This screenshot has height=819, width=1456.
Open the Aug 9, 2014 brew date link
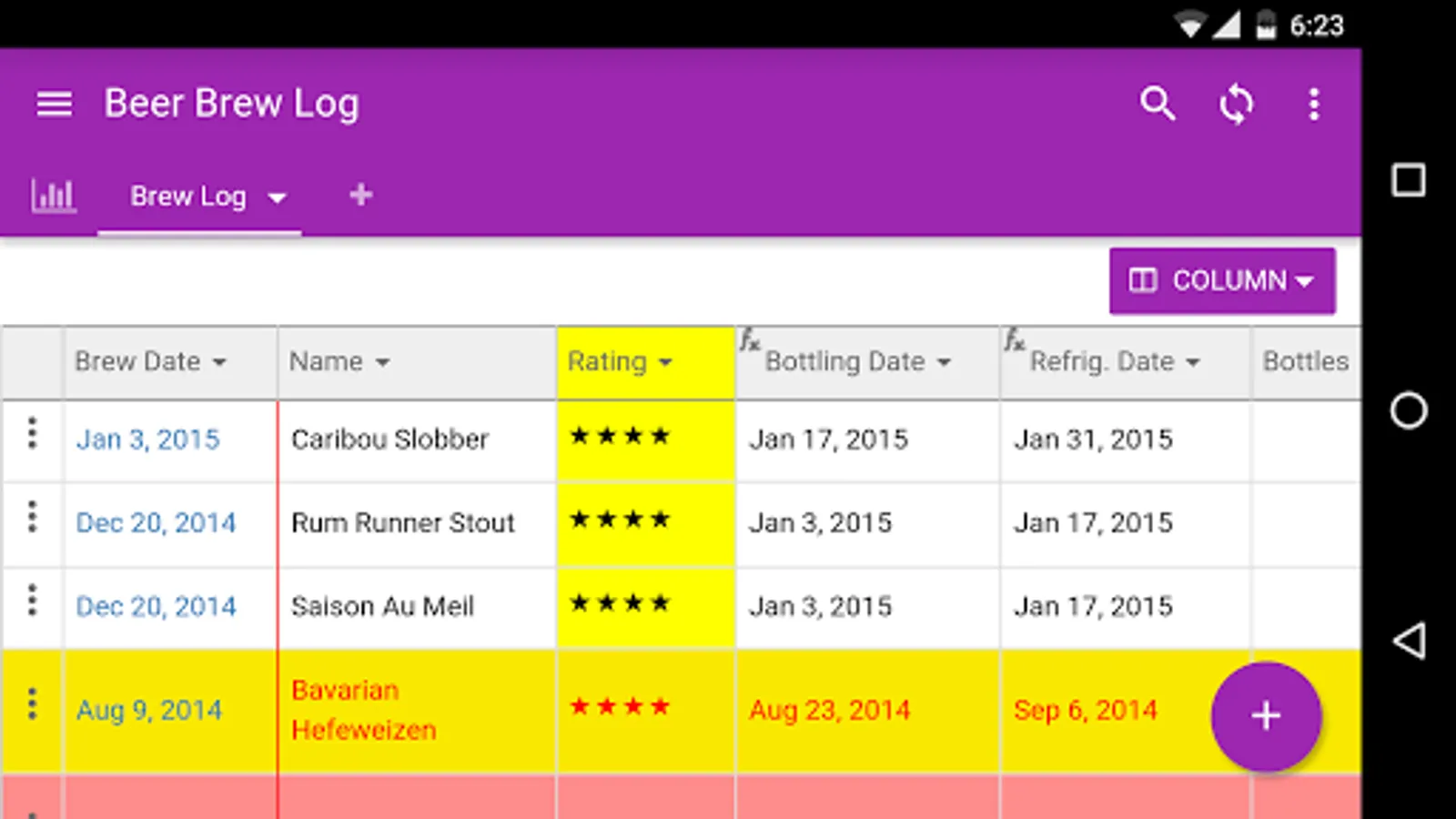point(148,710)
